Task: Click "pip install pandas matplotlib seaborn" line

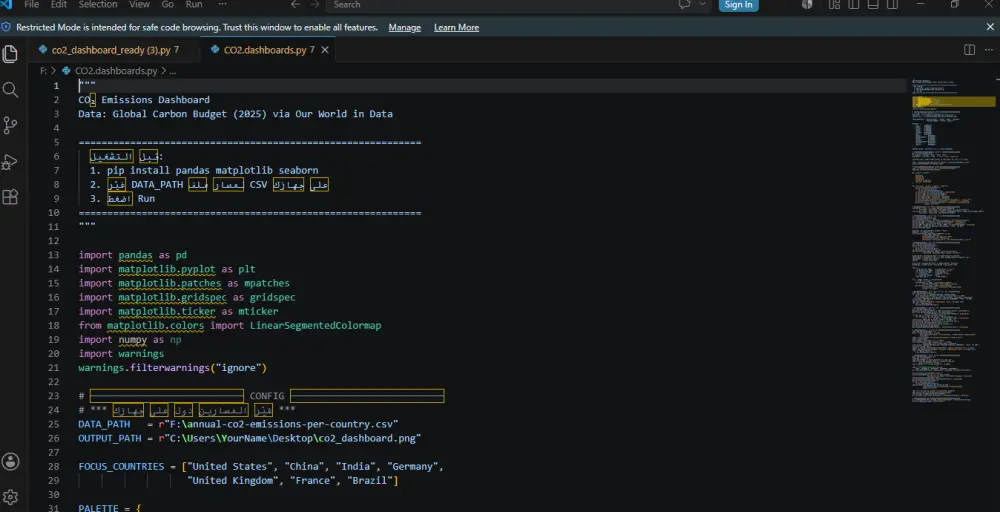Action: click(212, 170)
